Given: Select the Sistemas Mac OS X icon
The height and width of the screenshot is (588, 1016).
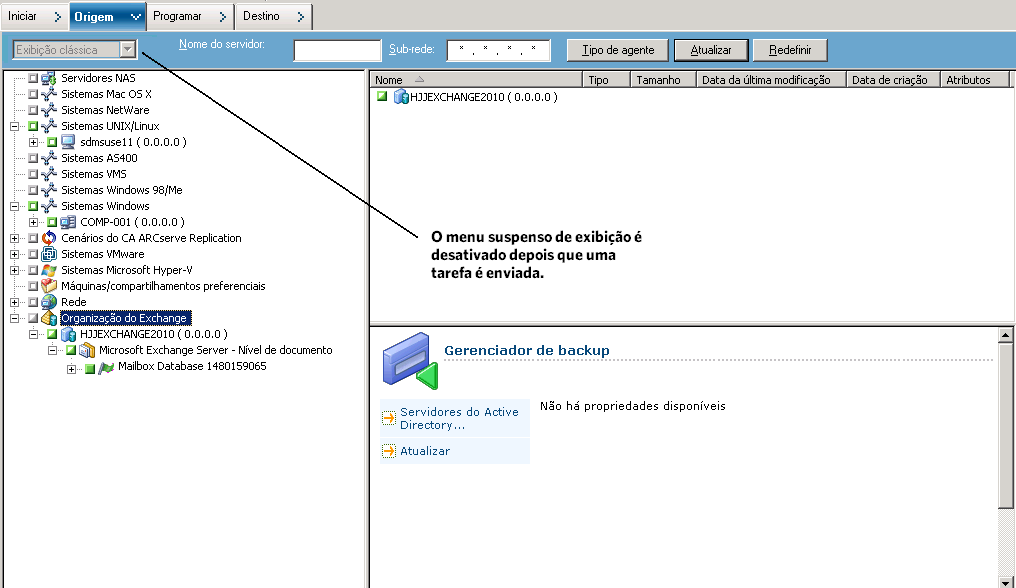Looking at the screenshot, I should click(47, 94).
